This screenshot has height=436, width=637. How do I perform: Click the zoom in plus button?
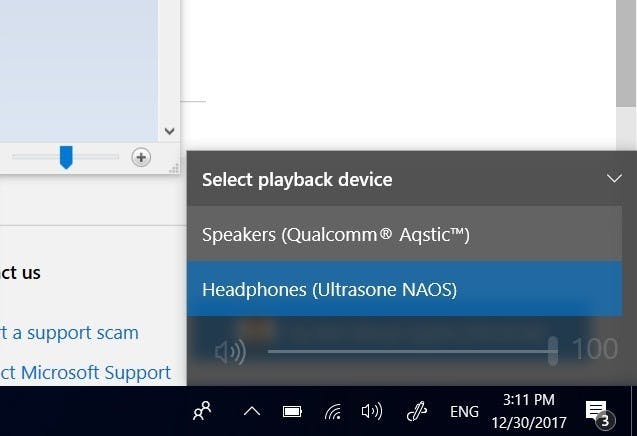click(x=141, y=157)
